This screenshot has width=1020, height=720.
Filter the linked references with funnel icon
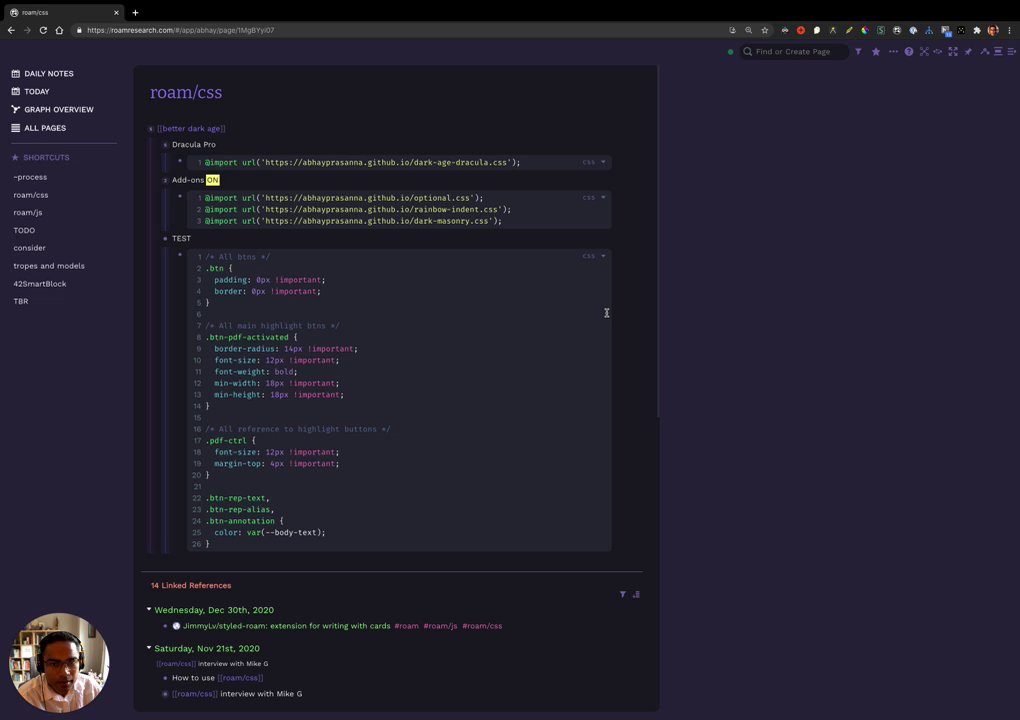pyautogui.click(x=623, y=594)
